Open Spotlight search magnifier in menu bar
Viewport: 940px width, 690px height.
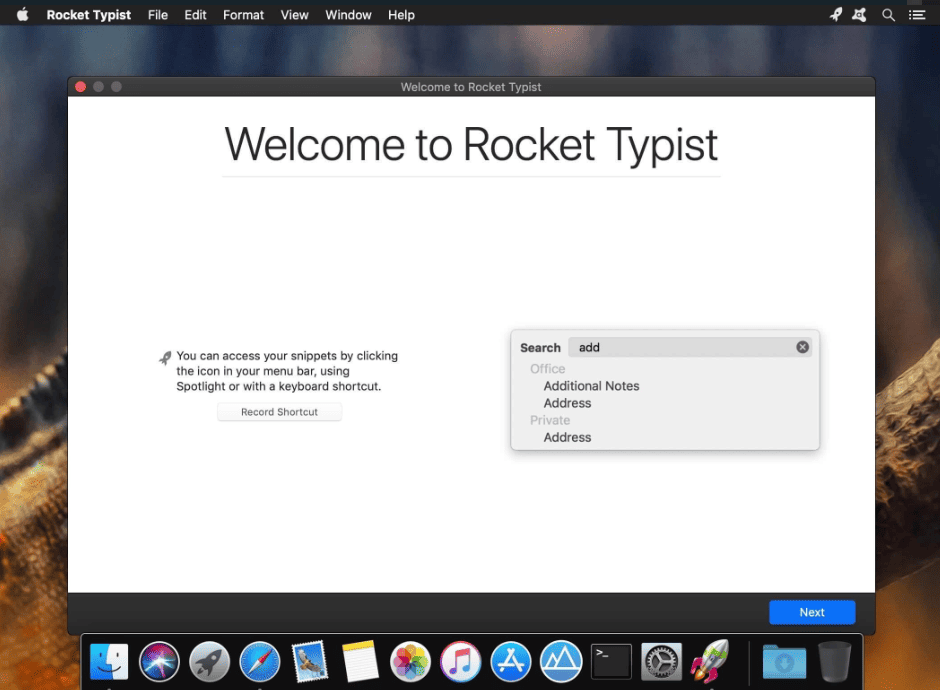coord(888,15)
